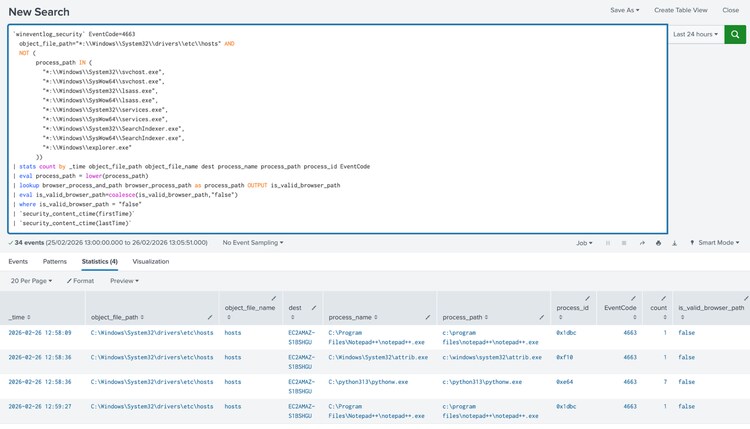Click process_path c:\windows\system32\attrib.exe cell
The image size is (750, 429).
492,357
